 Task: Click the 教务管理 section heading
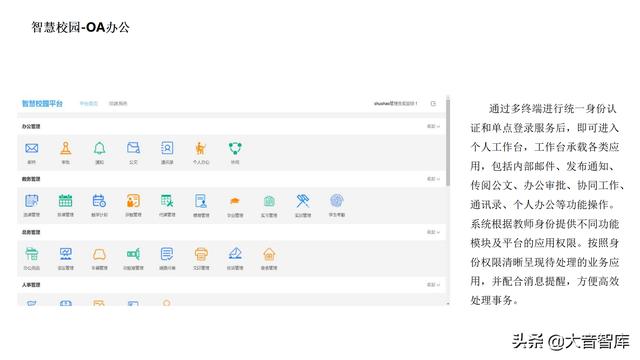31,179
